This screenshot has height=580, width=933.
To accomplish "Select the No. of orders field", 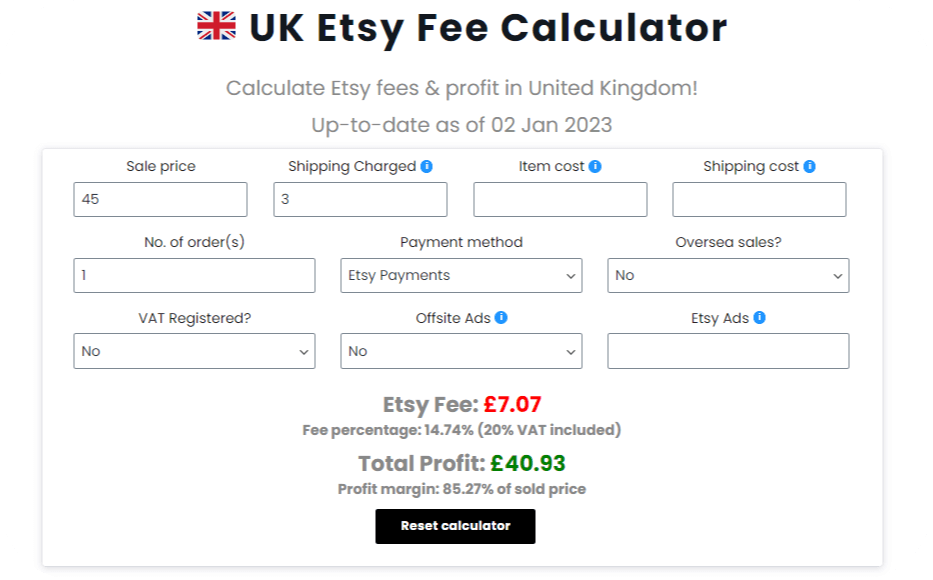I will 193,275.
